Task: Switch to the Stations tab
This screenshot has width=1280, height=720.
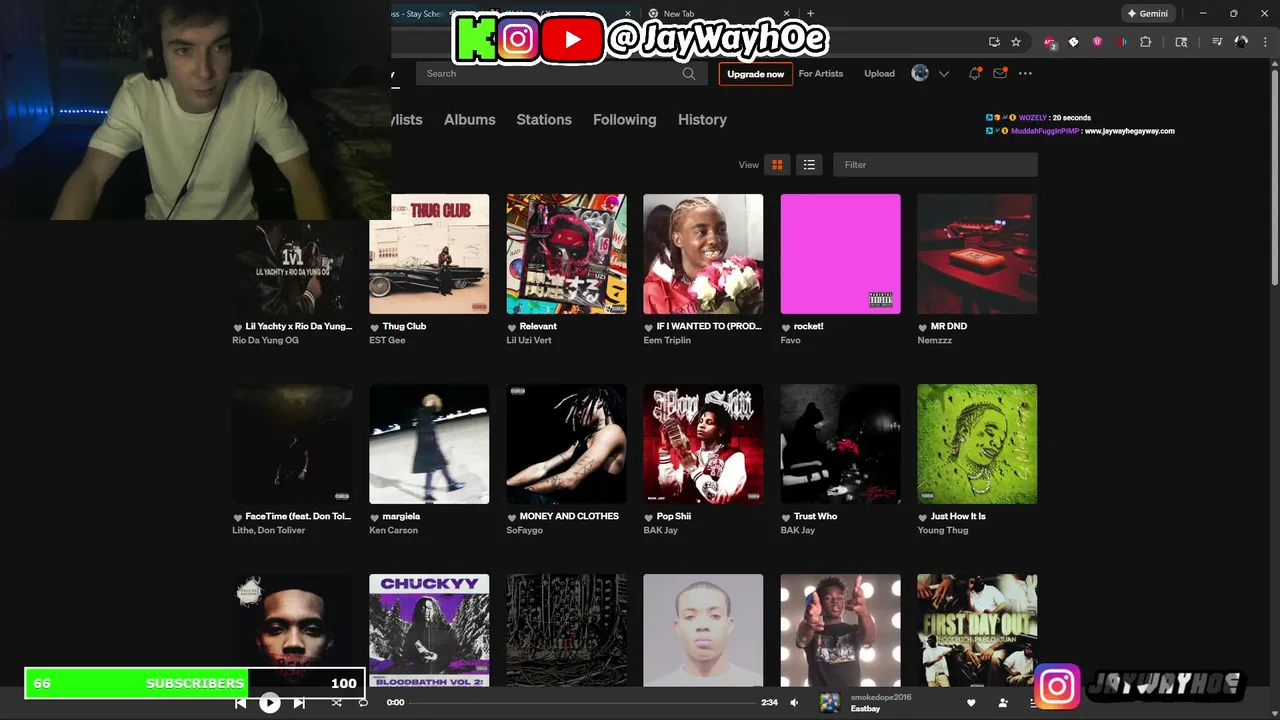Action: pos(544,119)
